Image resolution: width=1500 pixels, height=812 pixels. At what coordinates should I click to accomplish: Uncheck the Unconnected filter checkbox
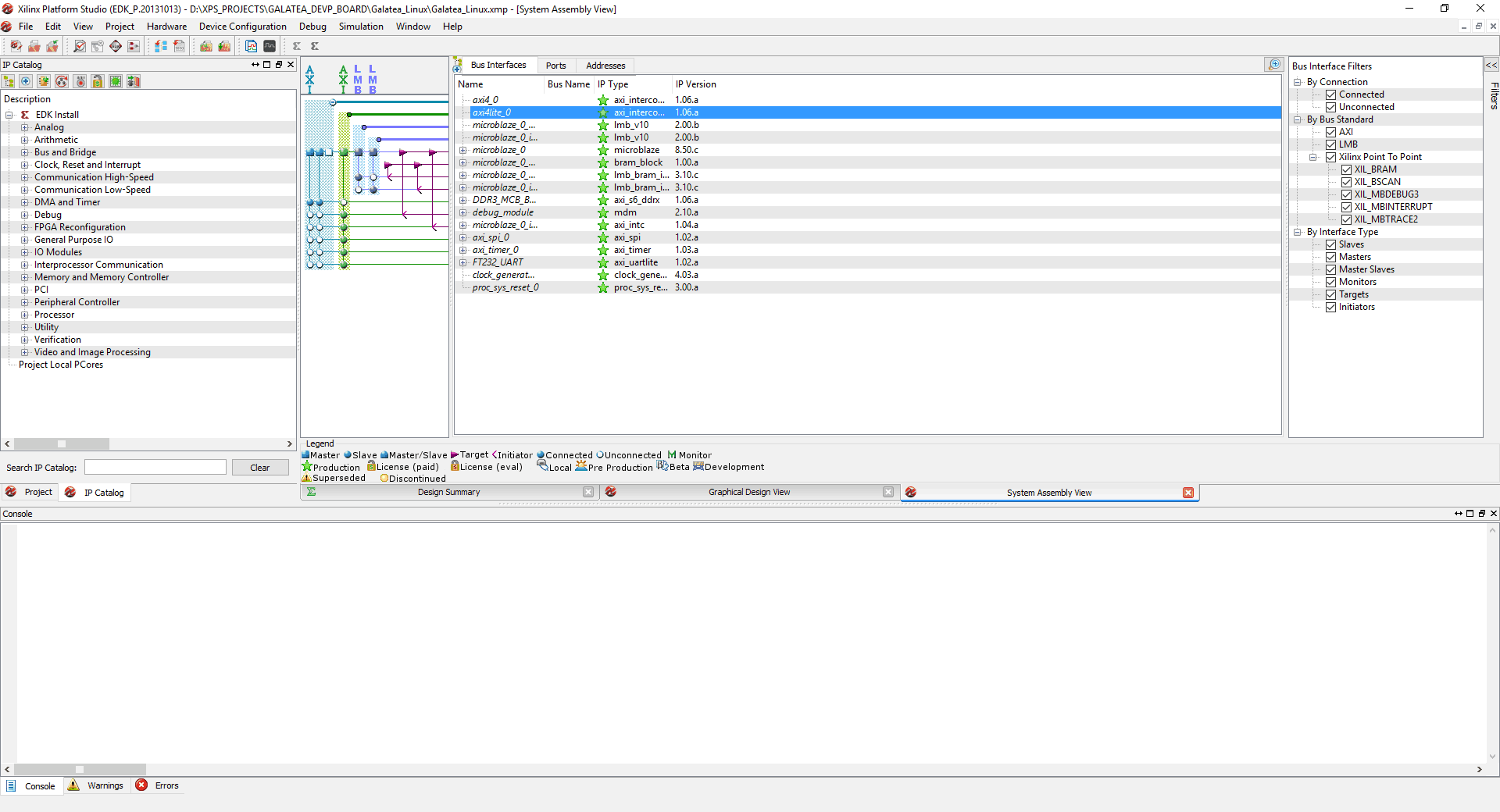click(1330, 107)
